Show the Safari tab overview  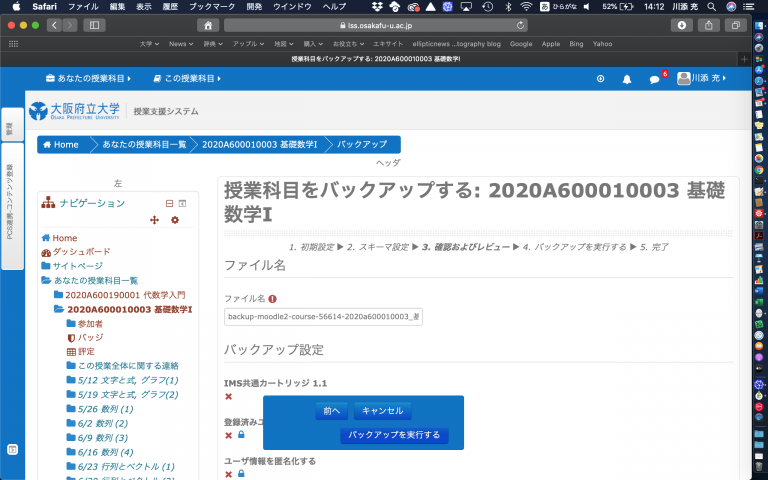point(735,25)
